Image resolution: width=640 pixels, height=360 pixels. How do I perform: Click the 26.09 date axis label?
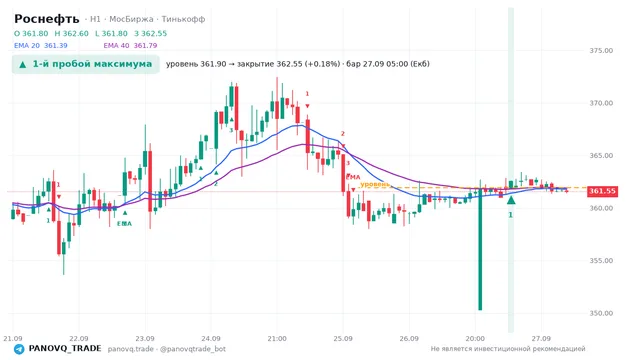point(409,339)
